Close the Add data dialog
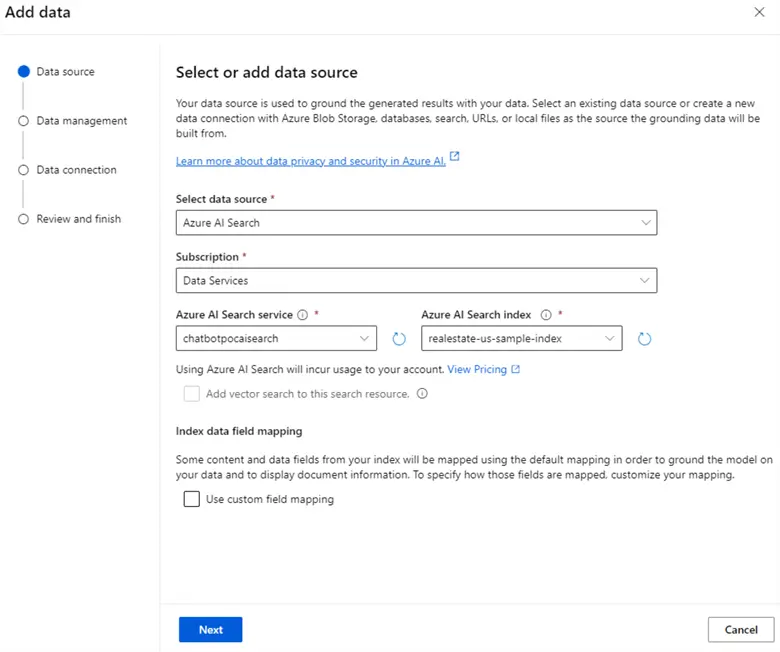 pos(758,12)
